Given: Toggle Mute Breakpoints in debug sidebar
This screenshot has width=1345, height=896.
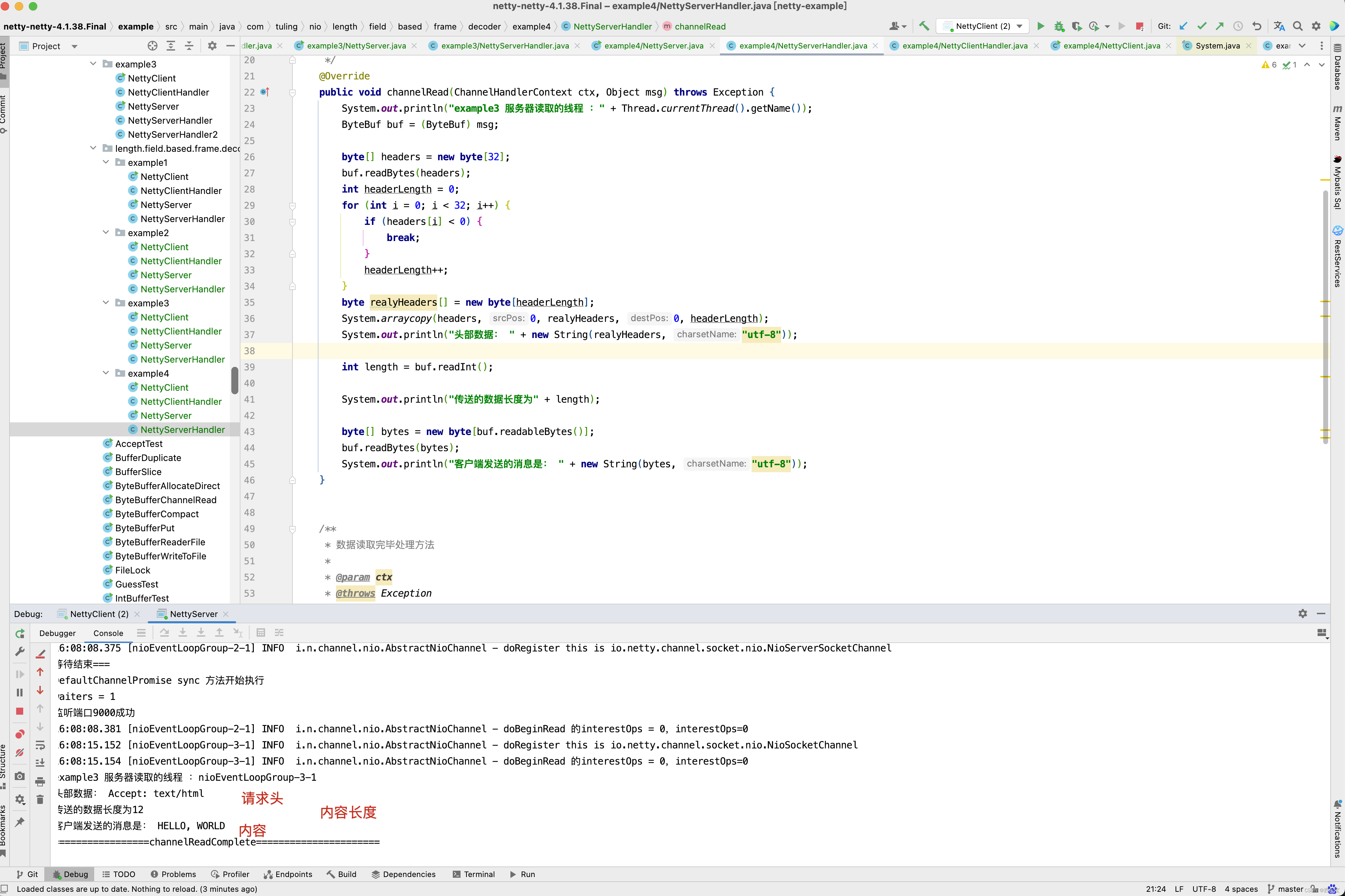Looking at the screenshot, I should point(19,753).
